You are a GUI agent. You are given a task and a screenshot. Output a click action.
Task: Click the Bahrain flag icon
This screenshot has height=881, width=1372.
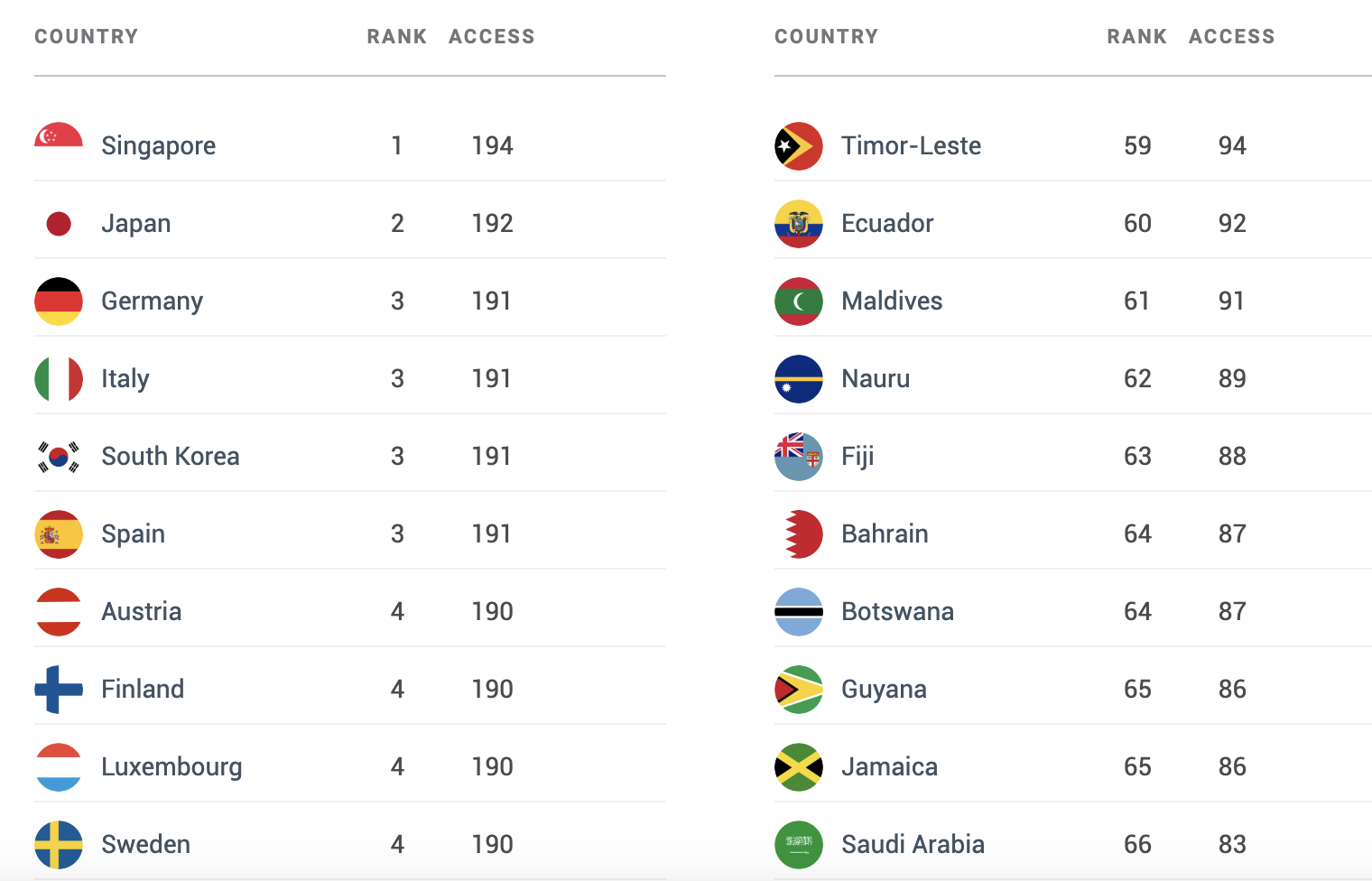[x=801, y=534]
